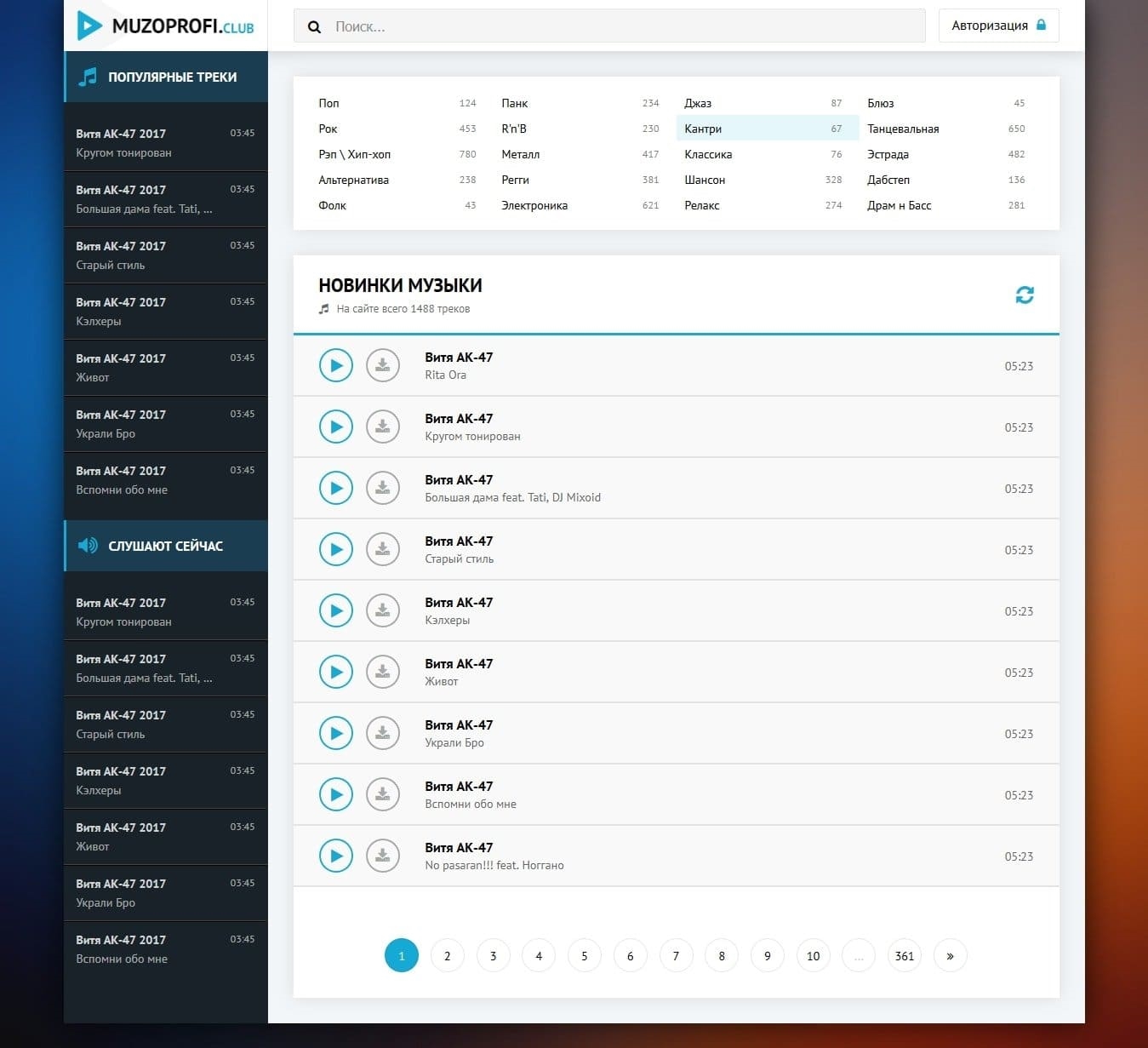
Task: Open Кэлхеры in Слушают сейчас sidebar
Action: point(166,781)
